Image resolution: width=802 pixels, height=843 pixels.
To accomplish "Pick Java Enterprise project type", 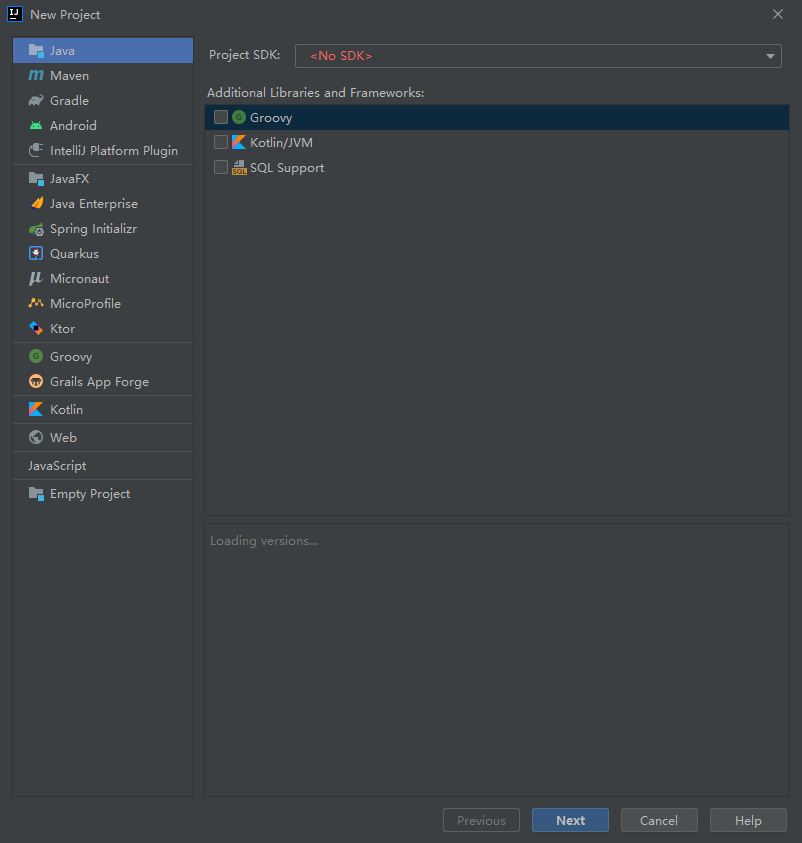I will click(x=103, y=204).
